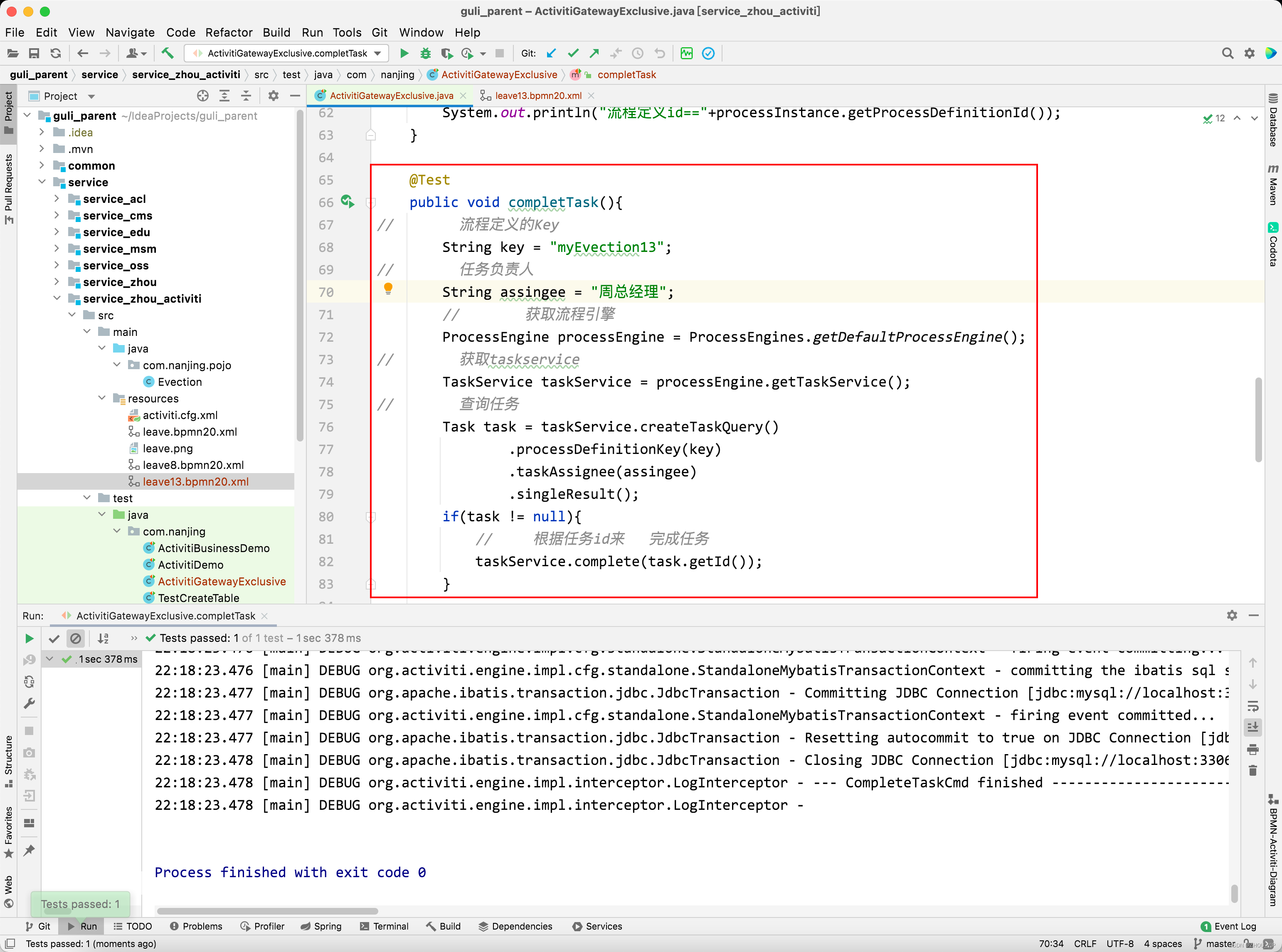Switch to leave13.bpmn20.xml editor tab
The image size is (1282, 952).
[x=537, y=96]
